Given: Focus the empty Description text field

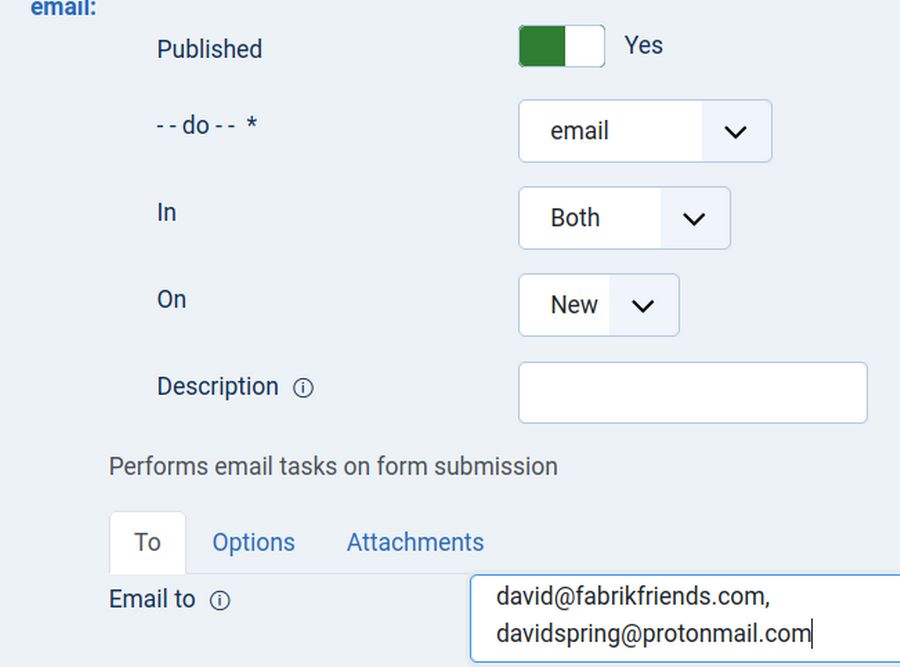Looking at the screenshot, I should (692, 392).
